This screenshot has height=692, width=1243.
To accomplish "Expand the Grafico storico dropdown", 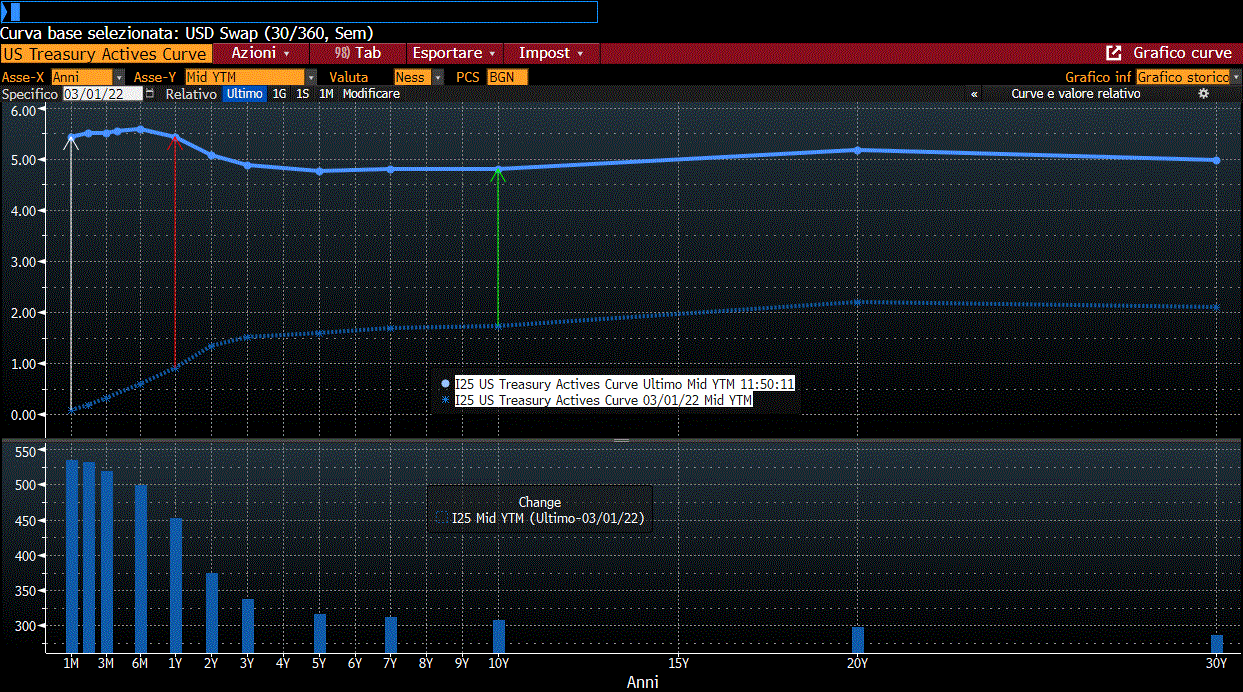I will pyautogui.click(x=1189, y=77).
